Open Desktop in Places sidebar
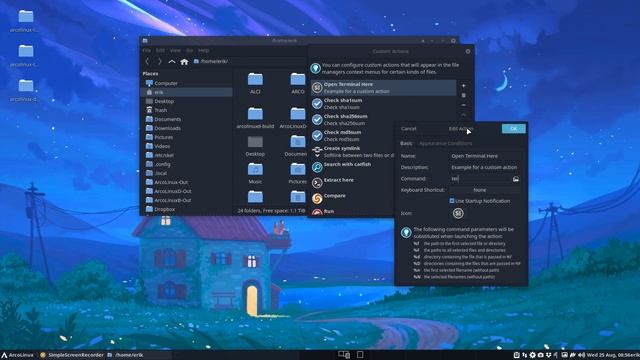Image resolution: width=640 pixels, height=360 pixels. coord(187,101)
